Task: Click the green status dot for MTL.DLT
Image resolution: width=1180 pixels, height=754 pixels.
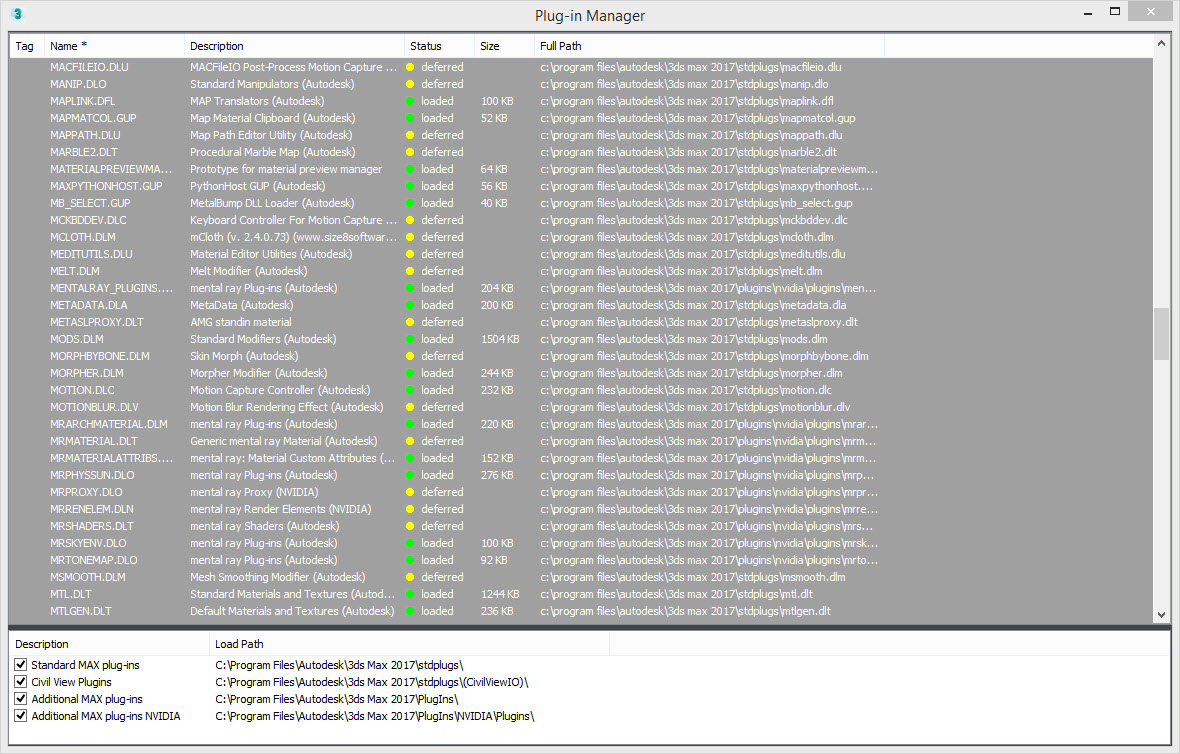Action: [410, 594]
